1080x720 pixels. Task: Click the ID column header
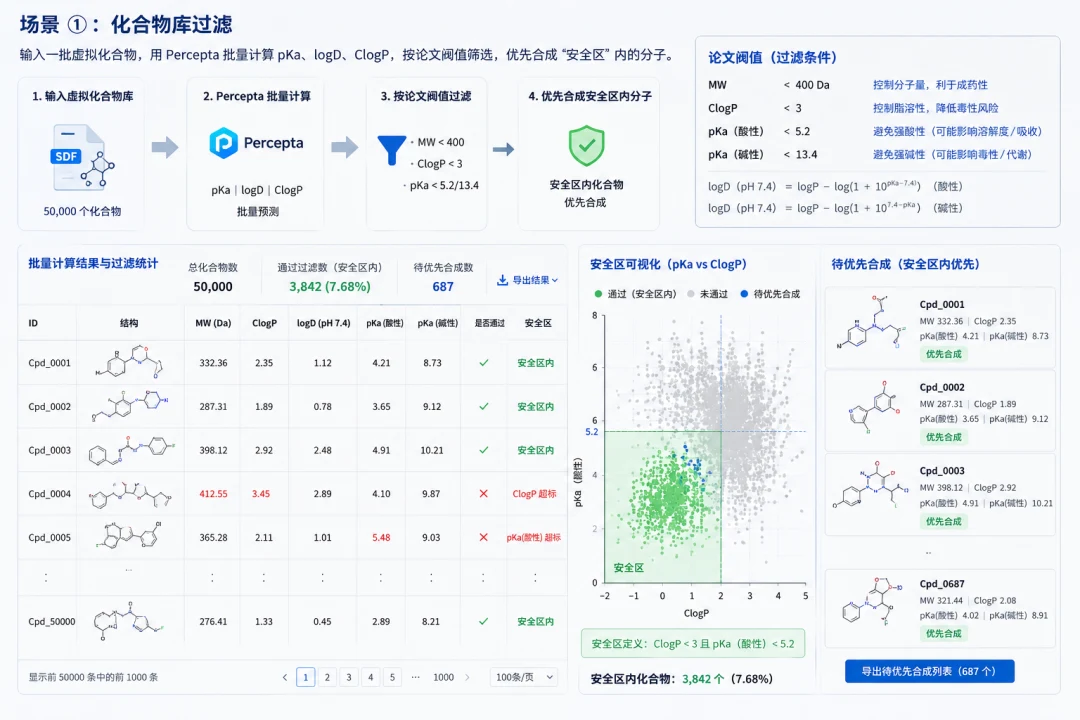click(x=33, y=322)
